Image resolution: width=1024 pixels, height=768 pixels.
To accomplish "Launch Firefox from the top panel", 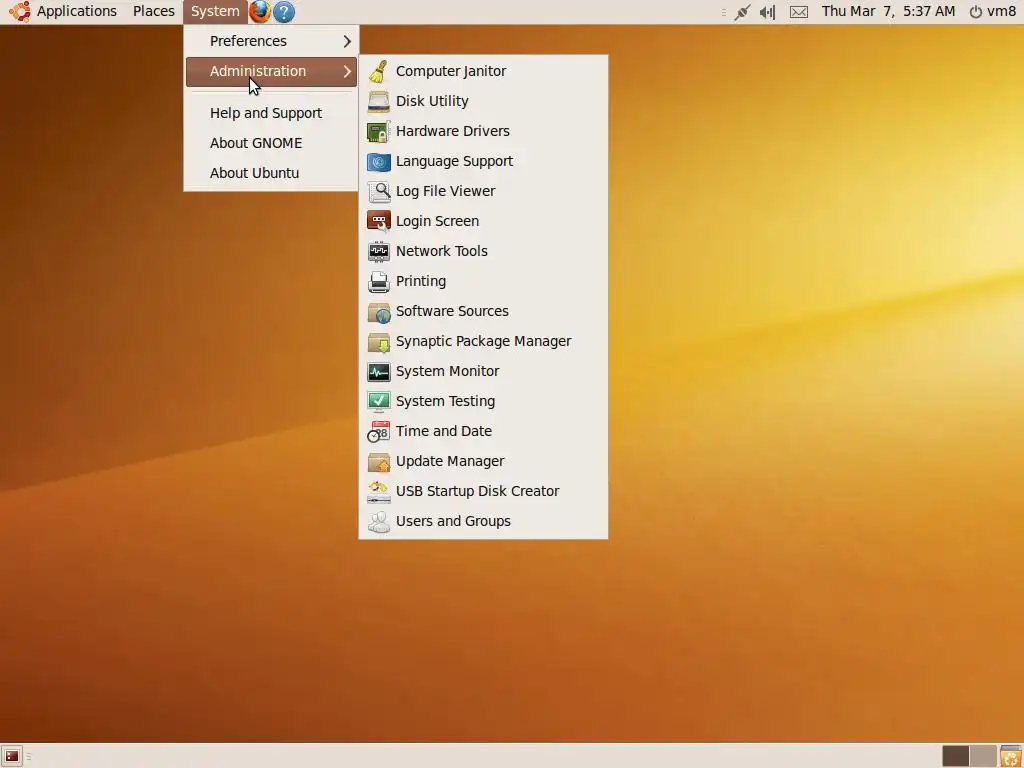I will point(260,11).
